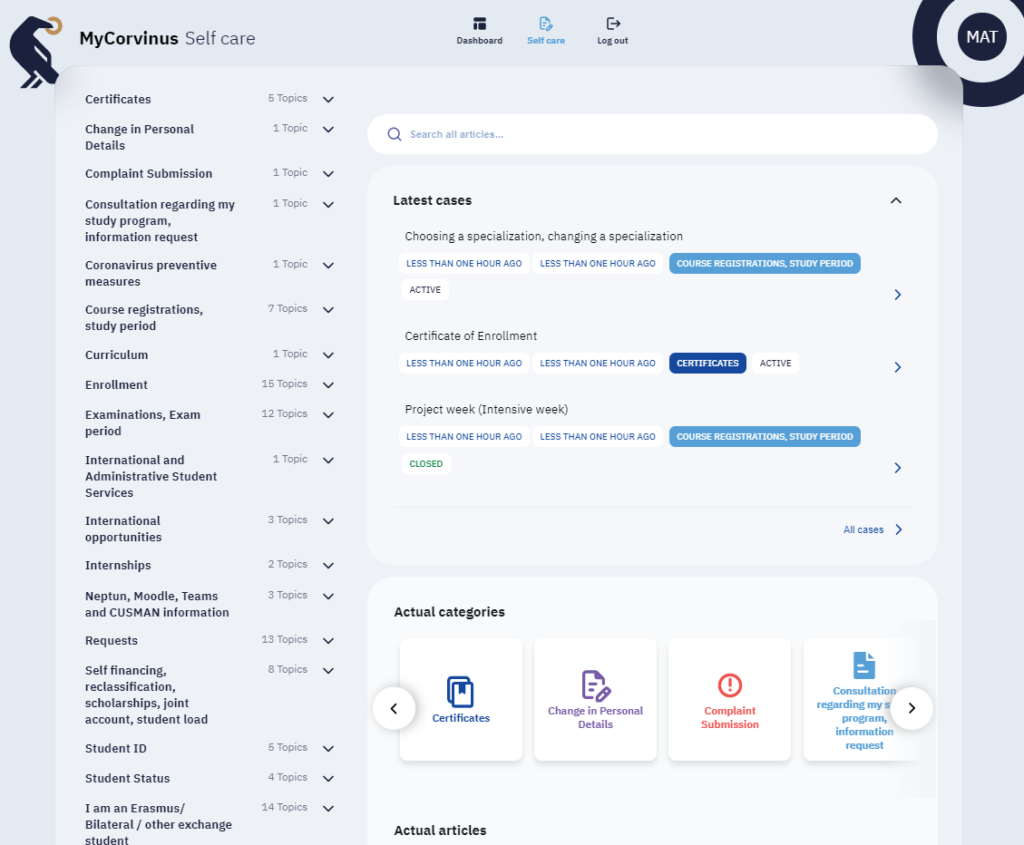1024x845 pixels.
Task: Open Certificate of Enrollment case arrow
Action: pos(898,368)
